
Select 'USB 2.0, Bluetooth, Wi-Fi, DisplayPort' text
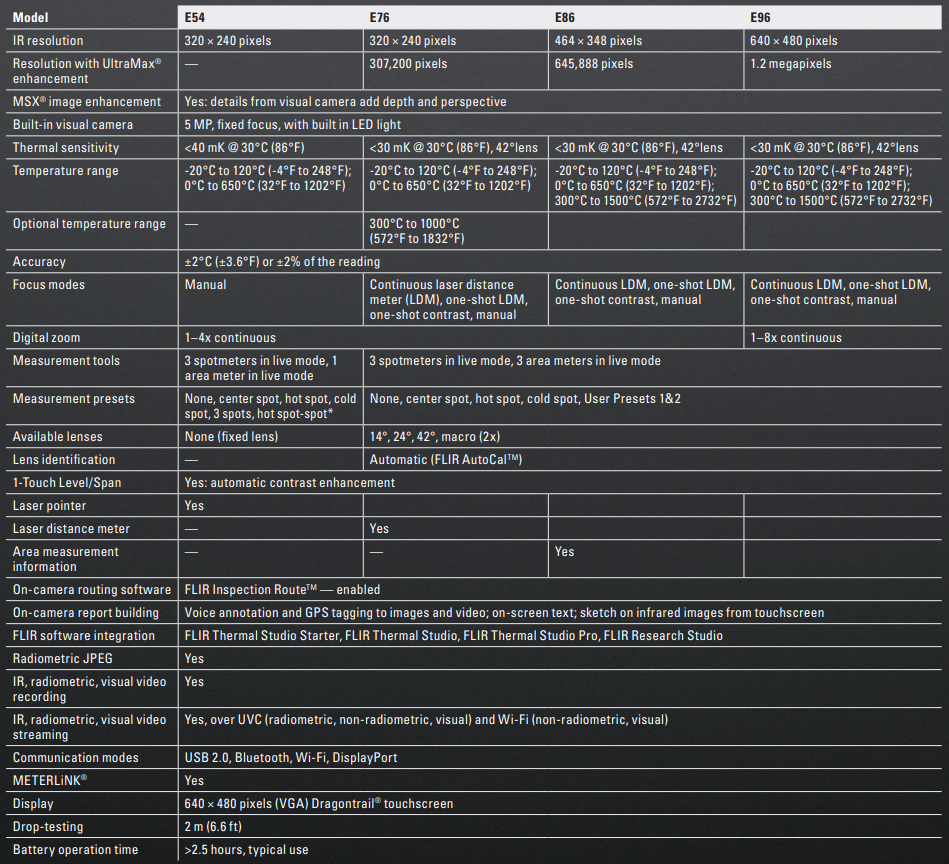click(x=291, y=758)
